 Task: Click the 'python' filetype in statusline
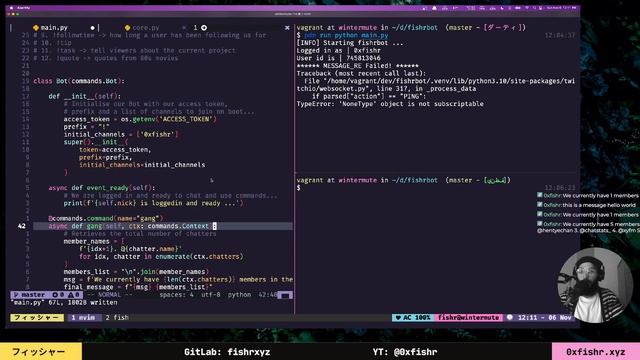[x=239, y=295]
